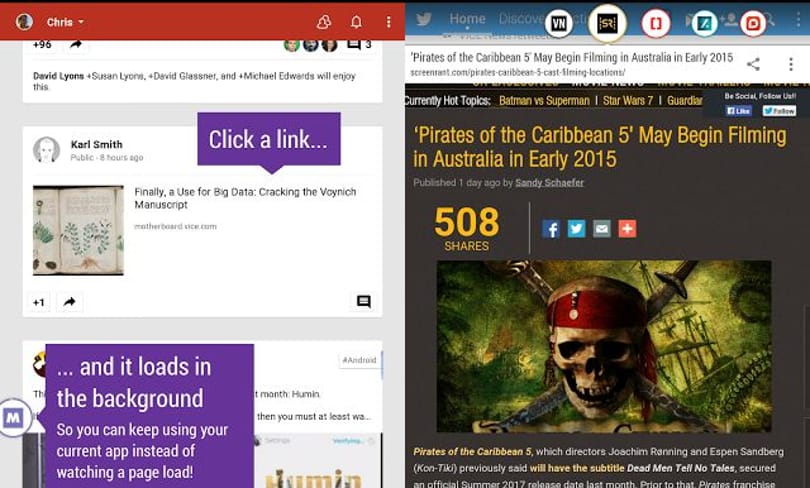
Task: Reshare Karl Smith's post
Action: (70, 302)
